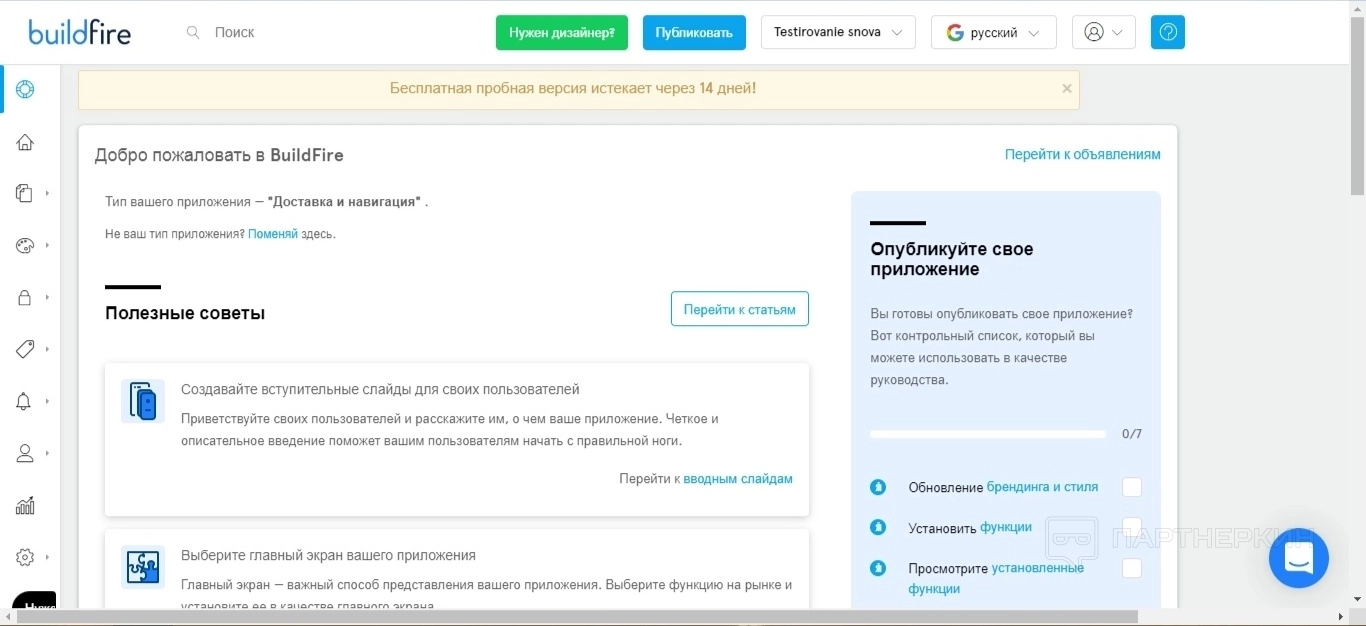
Task: Expand the design palette submenu arrow
Action: tap(47, 245)
